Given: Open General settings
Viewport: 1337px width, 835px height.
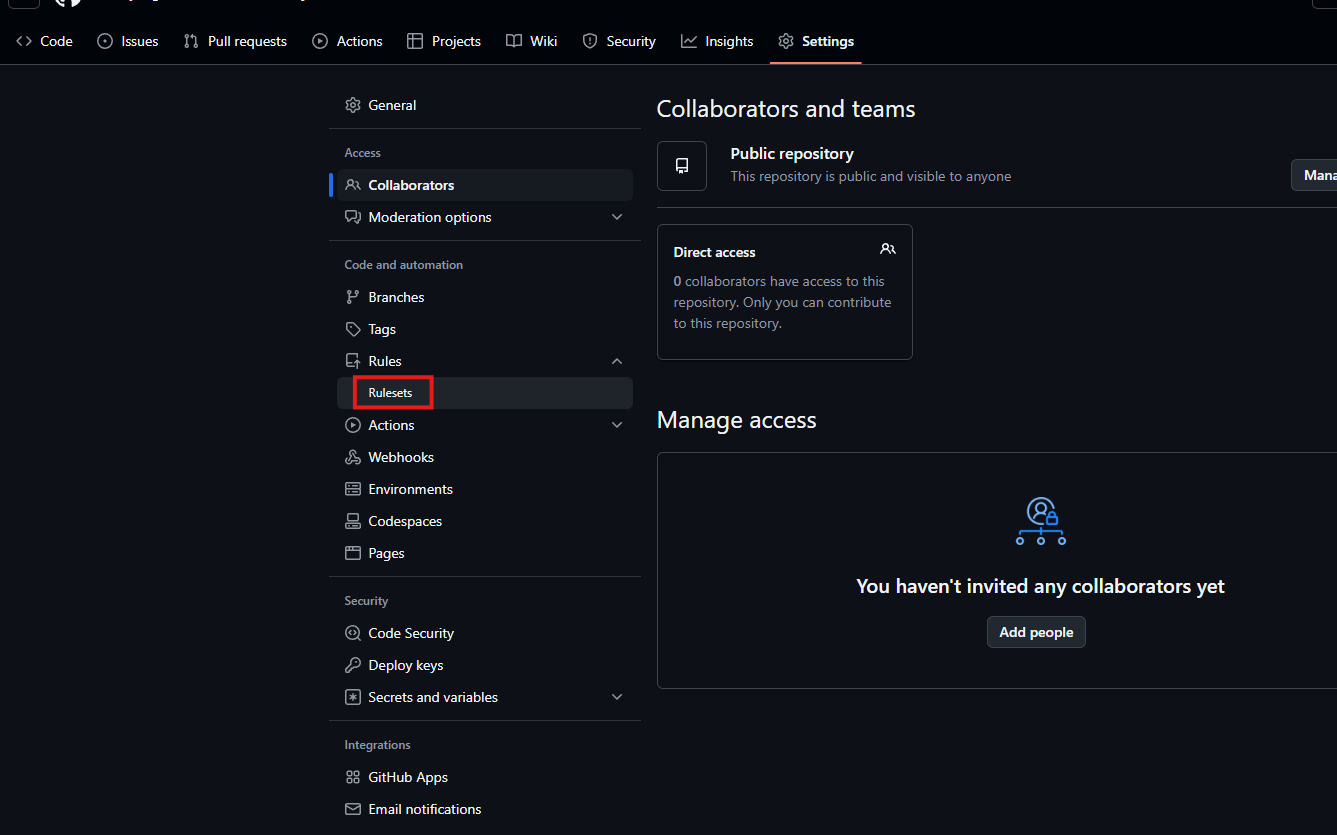Looking at the screenshot, I should 485,105.
